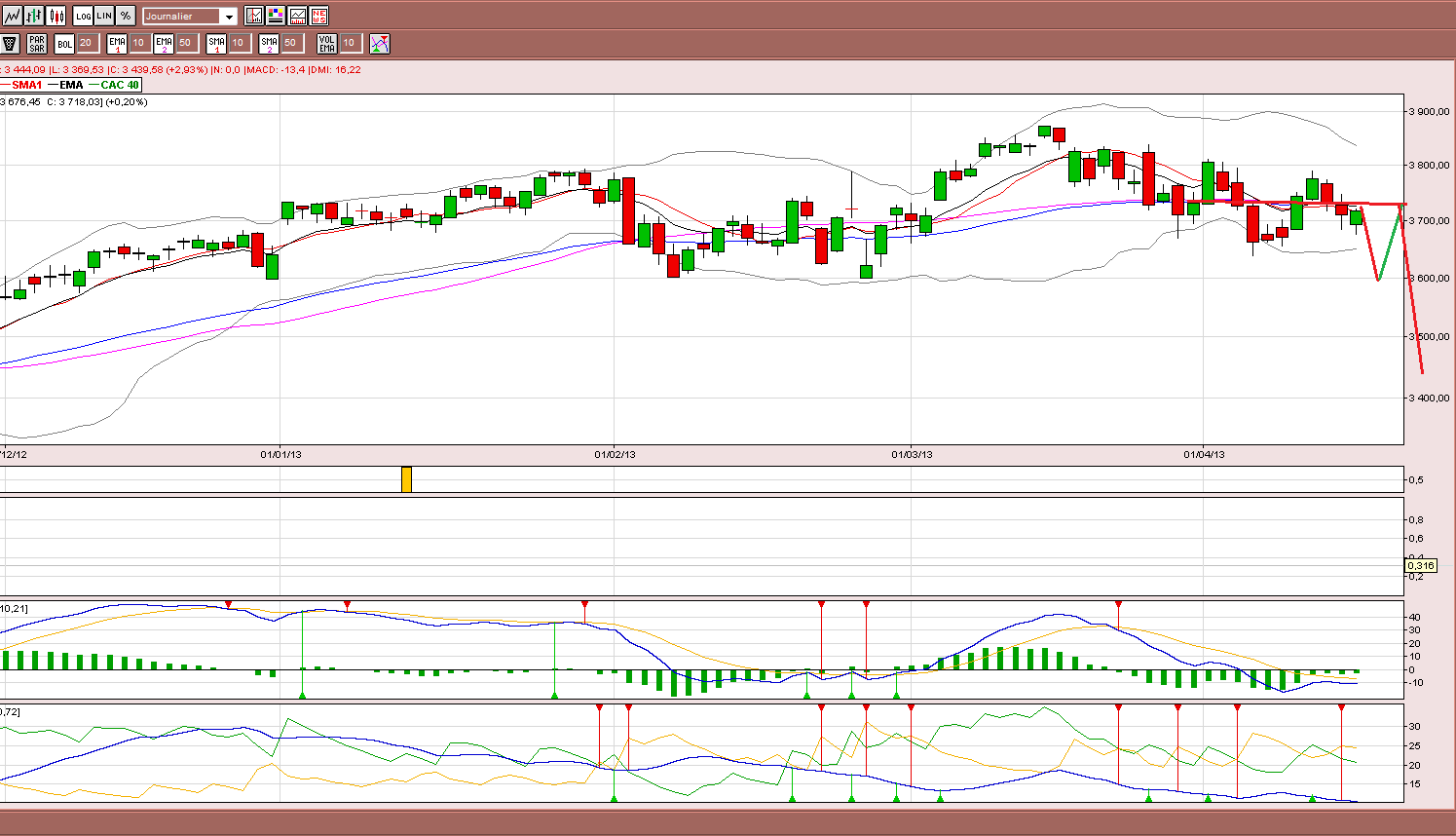Switch to candlestick chart display

tap(56, 16)
